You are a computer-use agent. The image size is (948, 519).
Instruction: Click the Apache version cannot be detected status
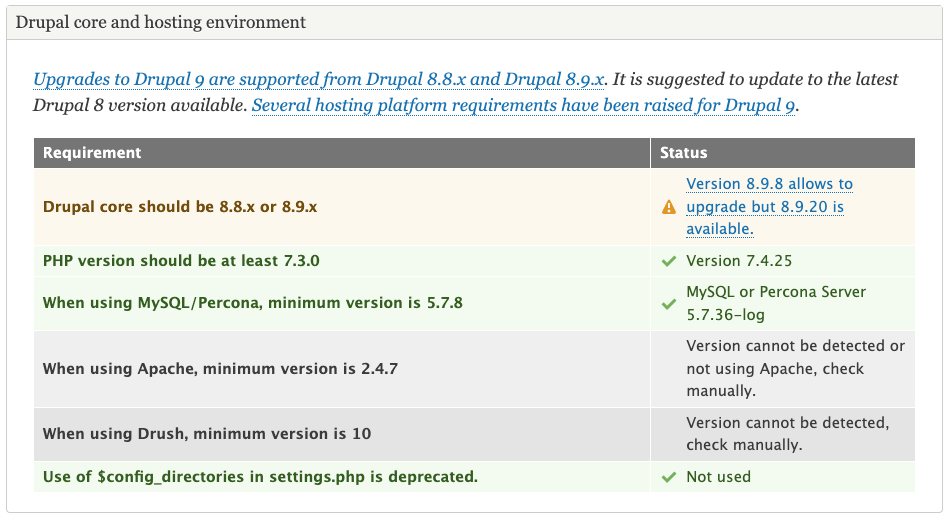(795, 369)
